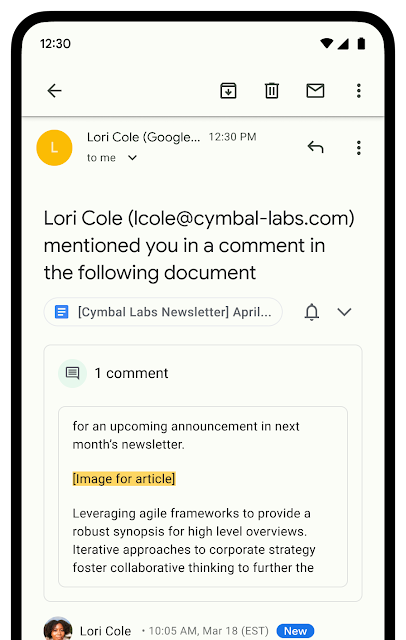Click the battery icon in status bar
Screen dimensions: 406x640
[361, 43]
